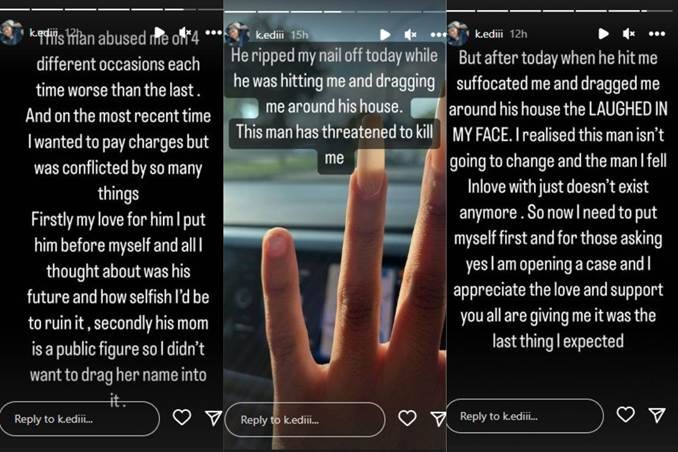678x452 pixels.
Task: Open more options on the first story
Action: click(214, 32)
